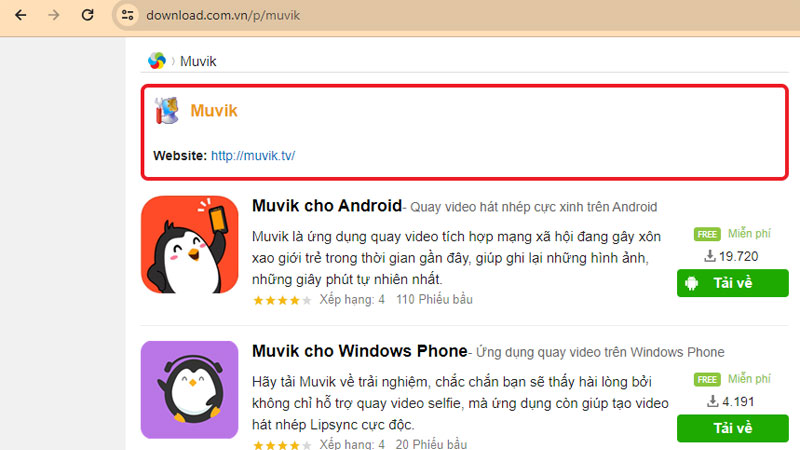Click the orange Muvik publisher title
The width and height of the screenshot is (800, 450).
click(214, 111)
